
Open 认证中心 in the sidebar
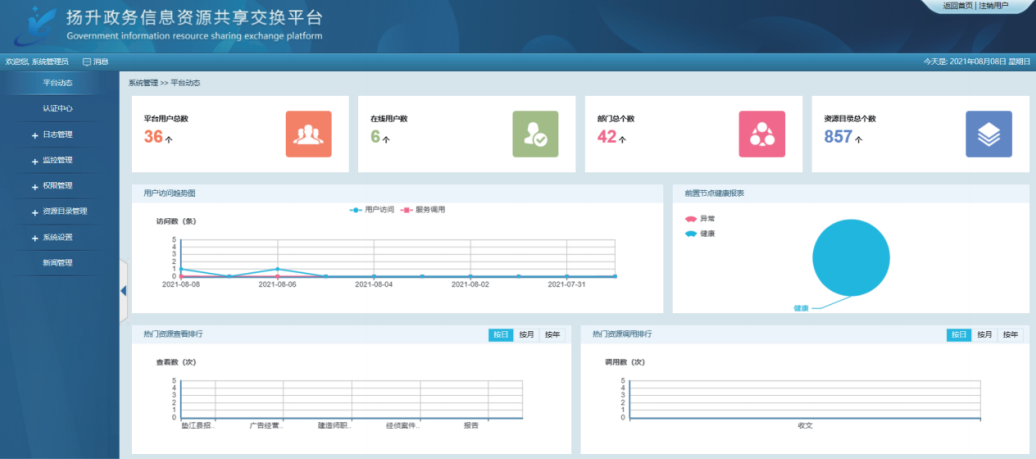57,109
